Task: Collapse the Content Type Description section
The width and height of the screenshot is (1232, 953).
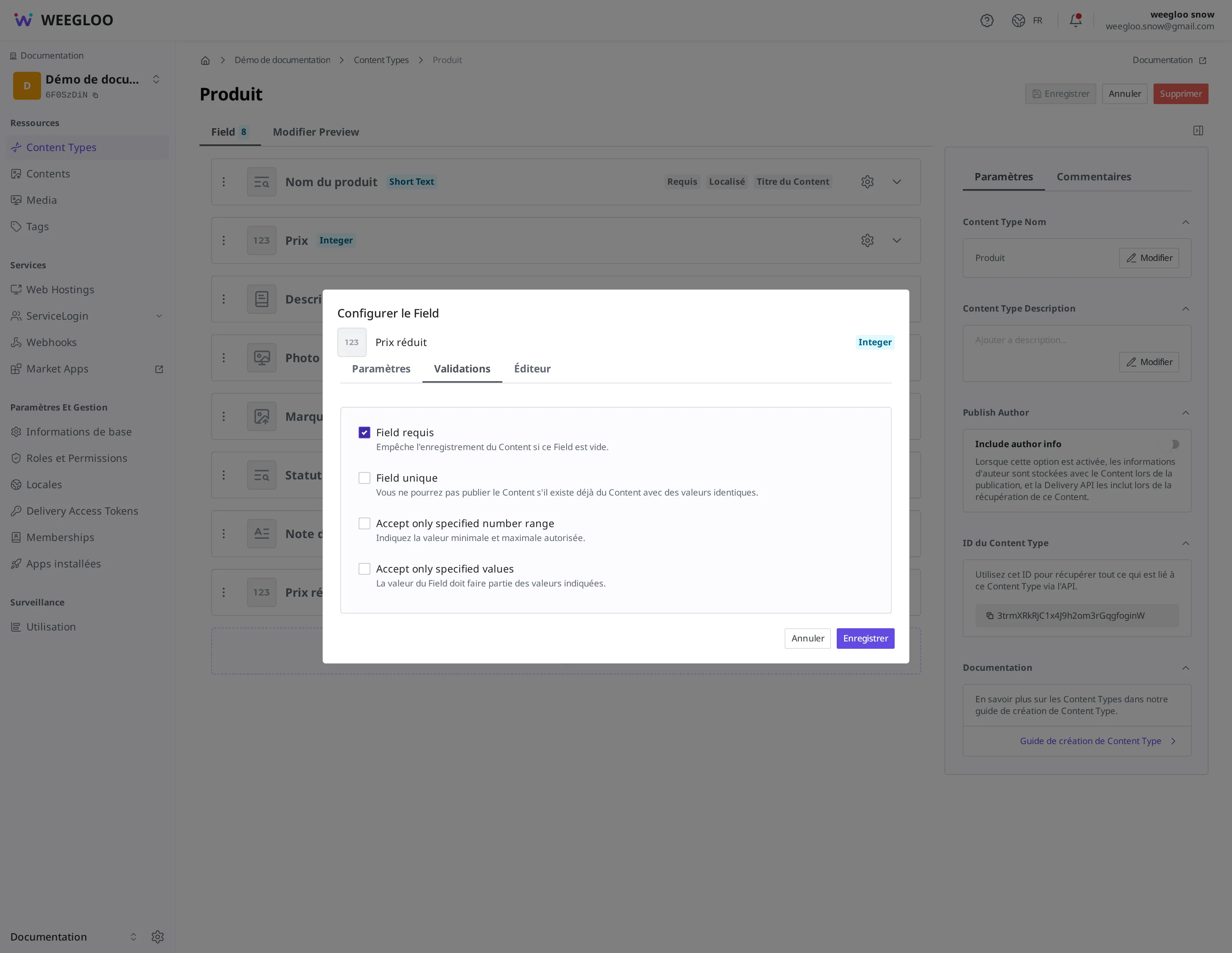Action: [x=1186, y=309]
